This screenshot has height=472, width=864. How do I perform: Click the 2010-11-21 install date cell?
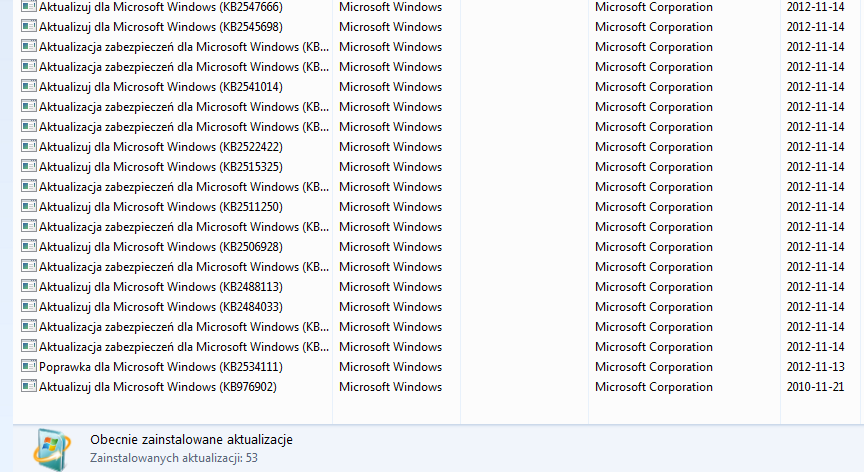coord(815,387)
